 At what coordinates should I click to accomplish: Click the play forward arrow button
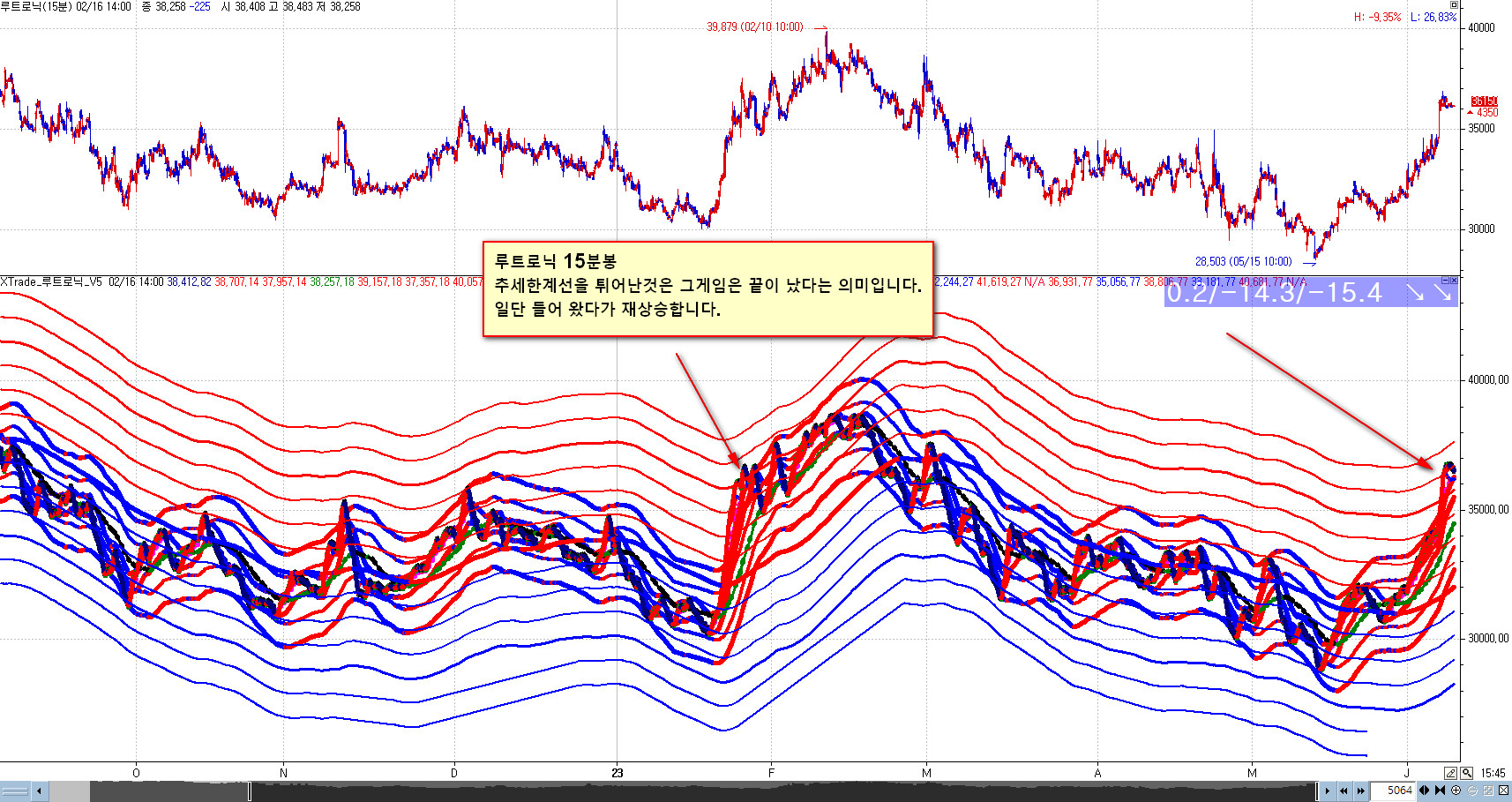[1327, 791]
